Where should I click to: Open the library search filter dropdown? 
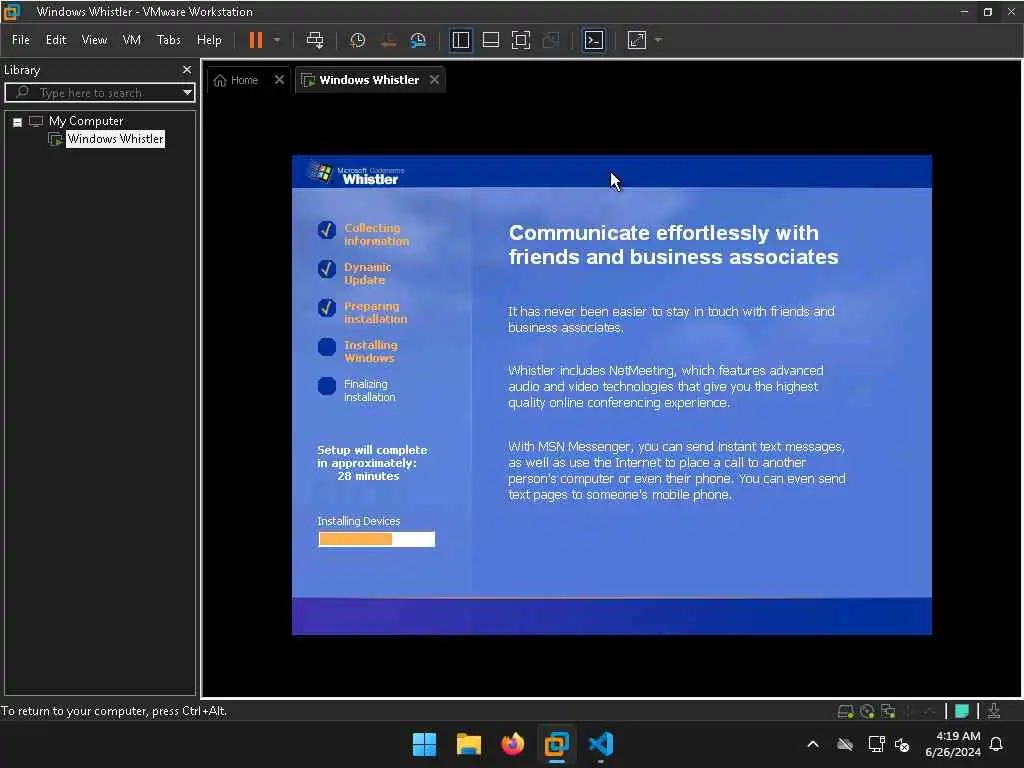(x=187, y=93)
